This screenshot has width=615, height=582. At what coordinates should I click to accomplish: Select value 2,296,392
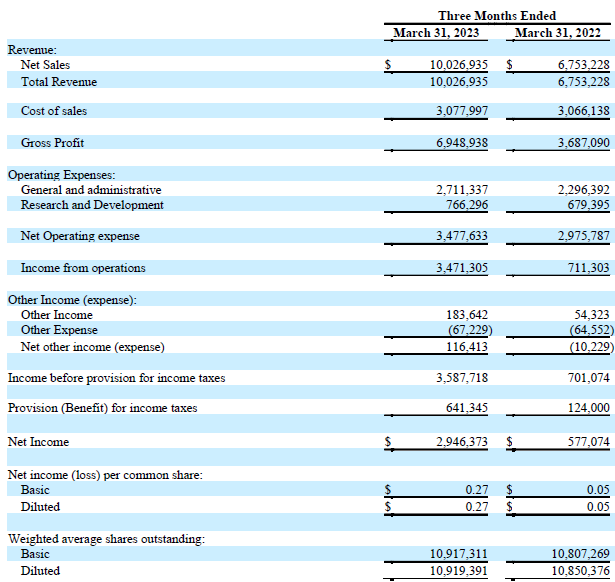point(584,190)
